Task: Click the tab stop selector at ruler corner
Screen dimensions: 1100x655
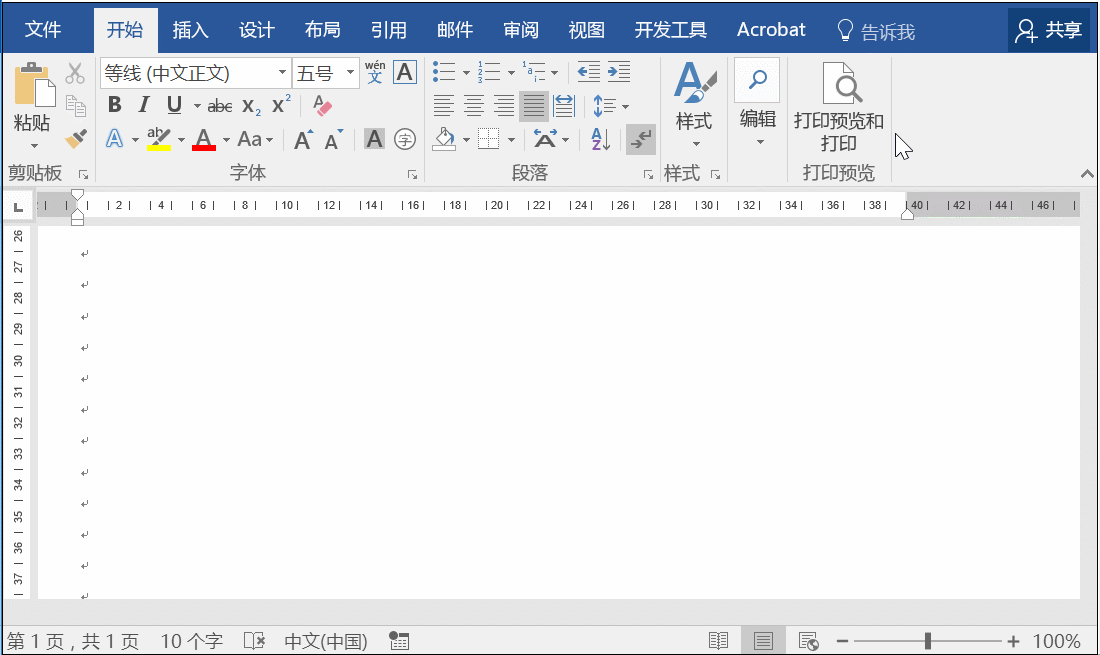Action: click(x=18, y=206)
